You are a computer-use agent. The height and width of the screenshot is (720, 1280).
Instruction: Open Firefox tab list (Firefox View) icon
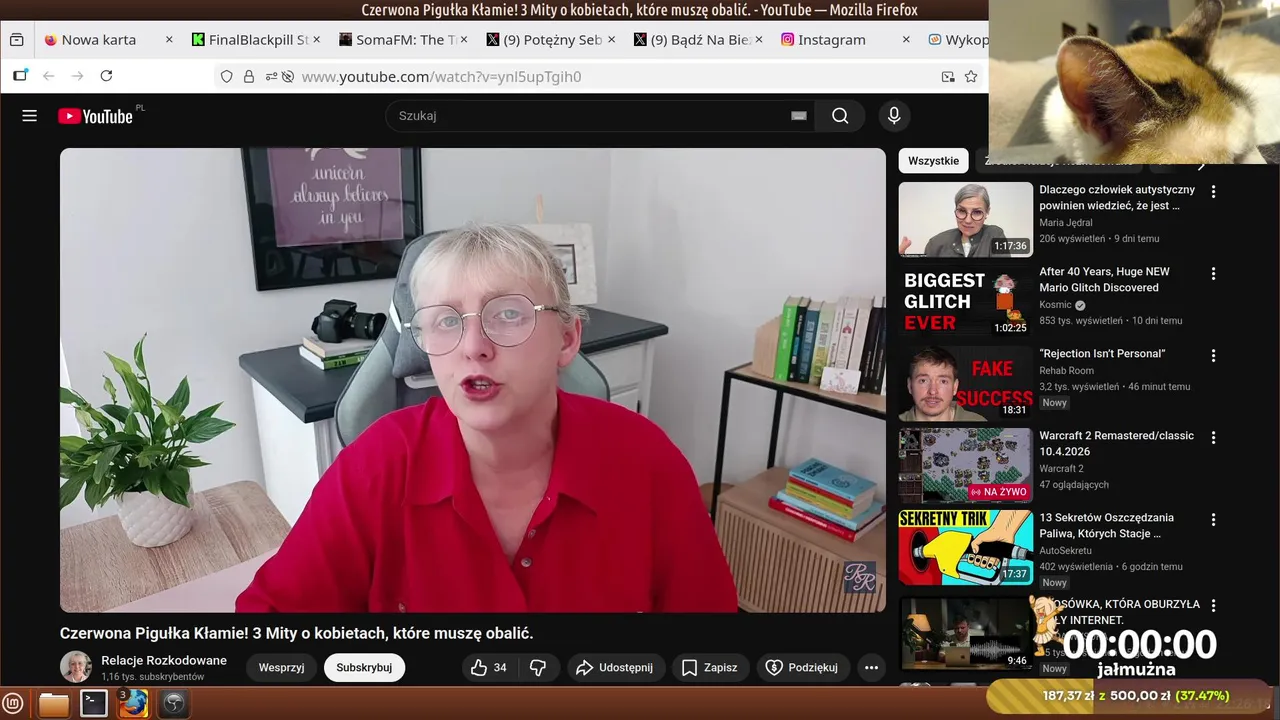[x=17, y=40]
